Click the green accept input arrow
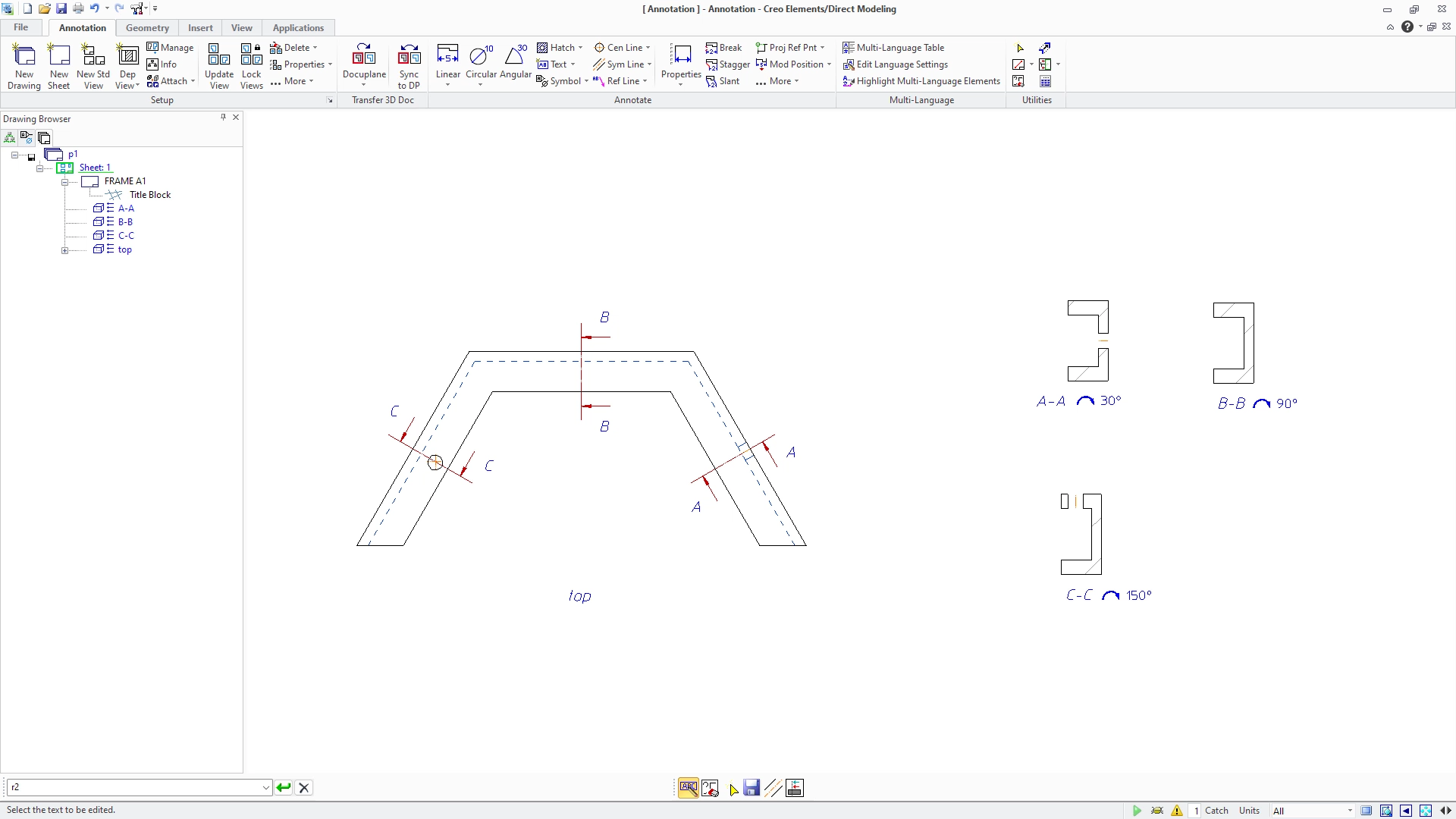 [284, 787]
